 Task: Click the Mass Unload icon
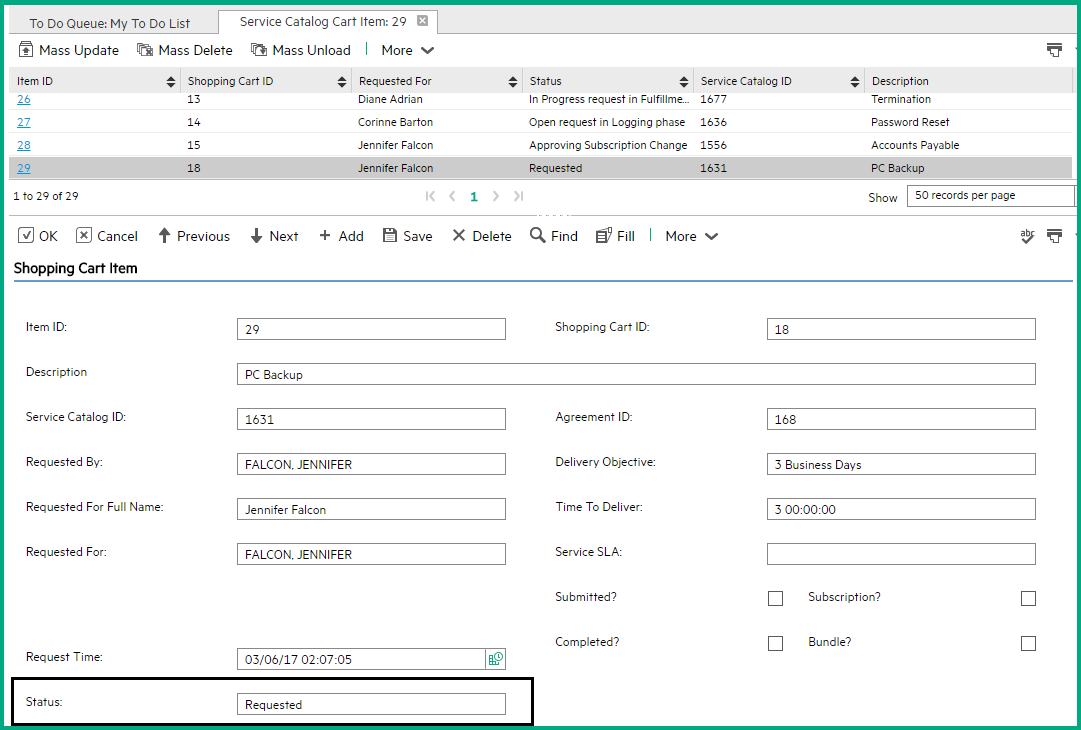tap(259, 50)
